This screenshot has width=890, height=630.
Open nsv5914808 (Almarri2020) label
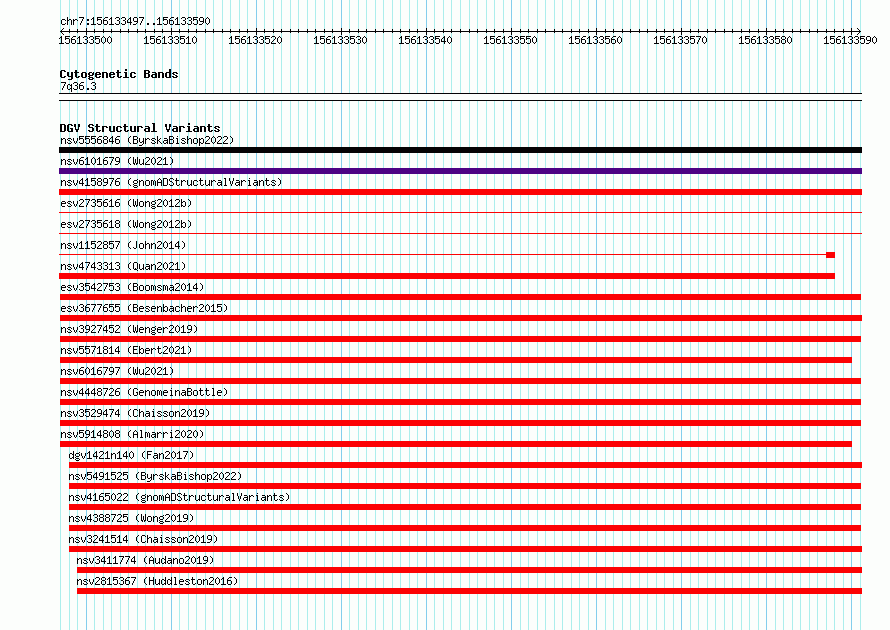click(x=132, y=434)
